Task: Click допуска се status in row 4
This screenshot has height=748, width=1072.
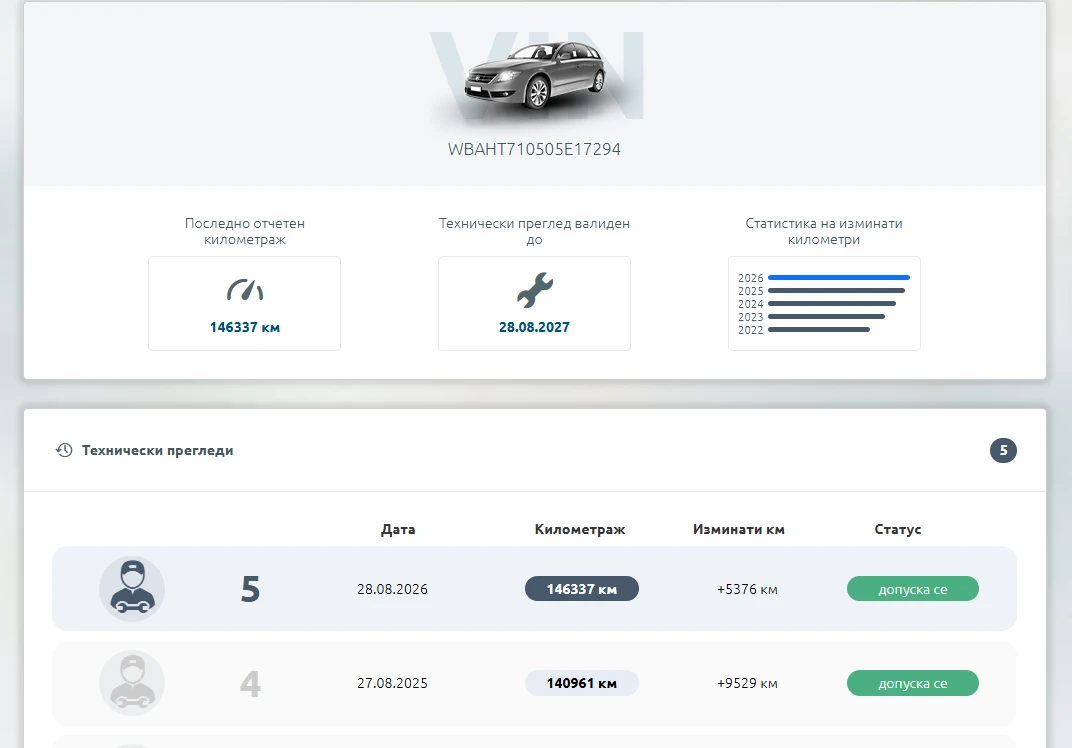Action: [x=913, y=683]
